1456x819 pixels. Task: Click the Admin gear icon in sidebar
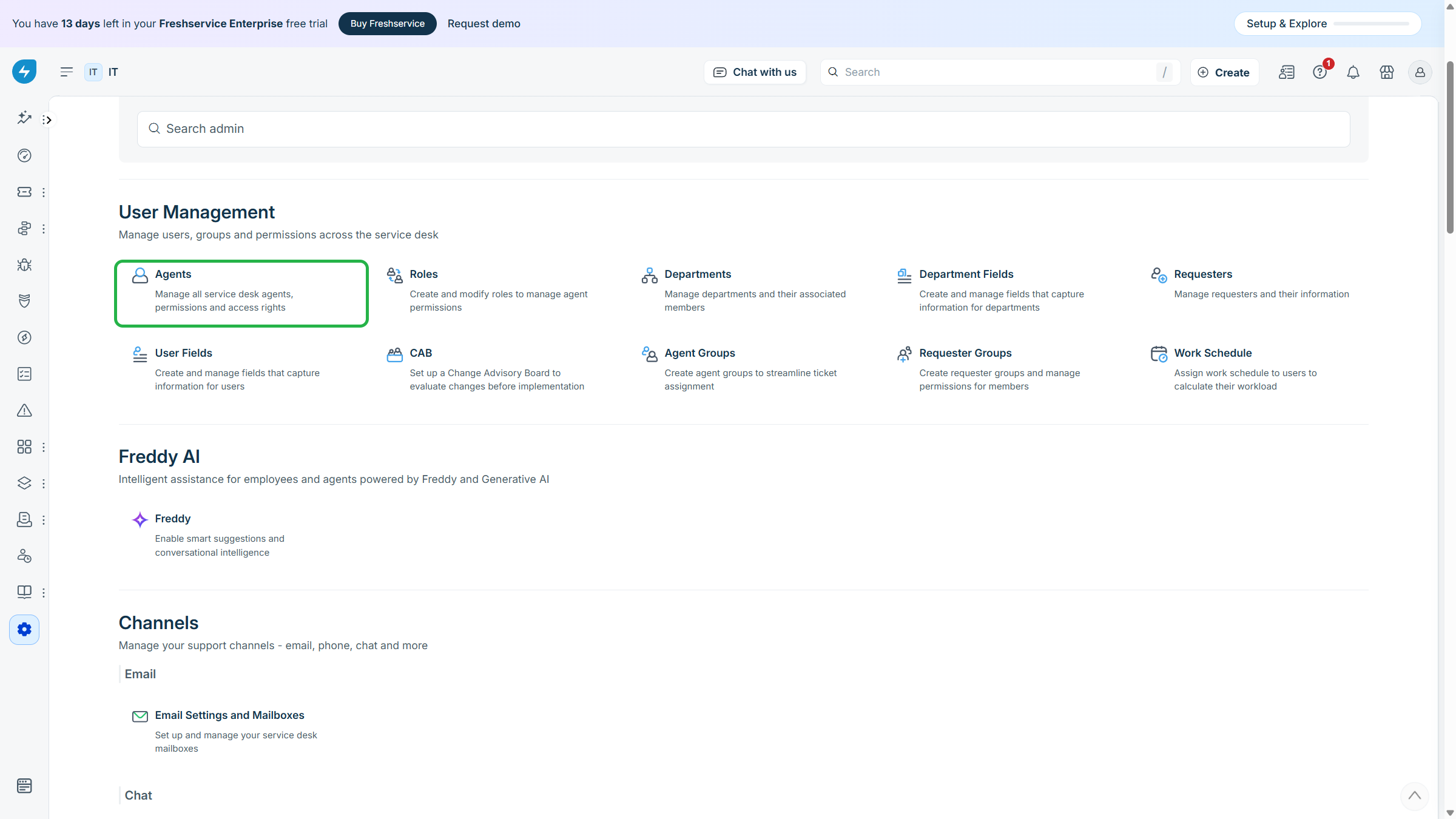point(24,630)
